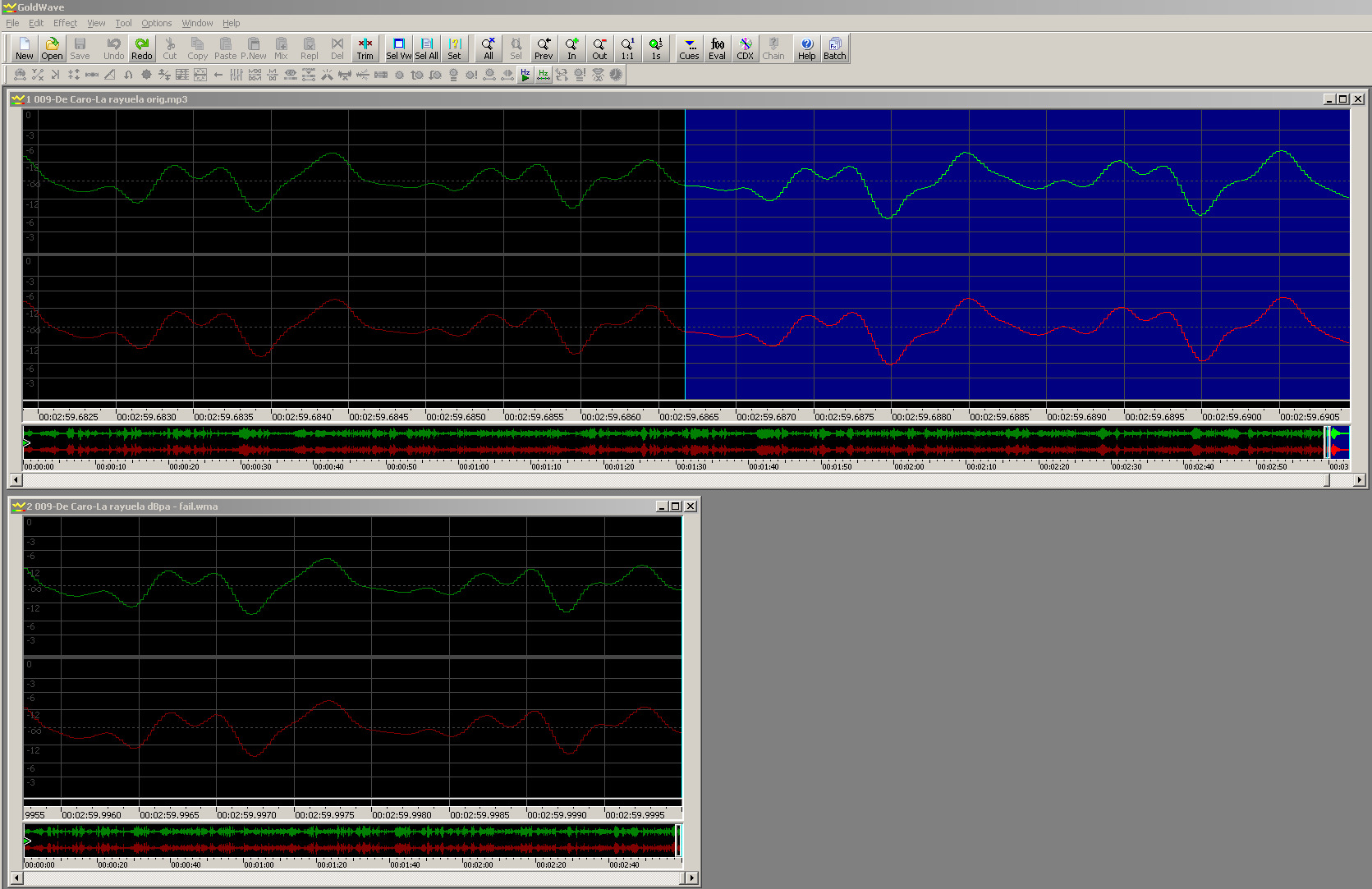This screenshot has height=889, width=1372.
Task: Click the Sel All toolbar icon
Action: coord(427,48)
